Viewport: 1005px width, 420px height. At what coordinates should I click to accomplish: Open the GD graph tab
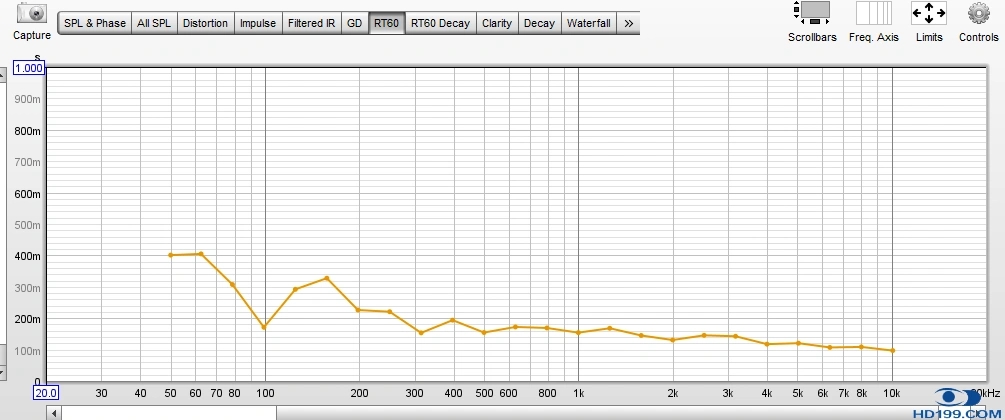pyautogui.click(x=354, y=23)
